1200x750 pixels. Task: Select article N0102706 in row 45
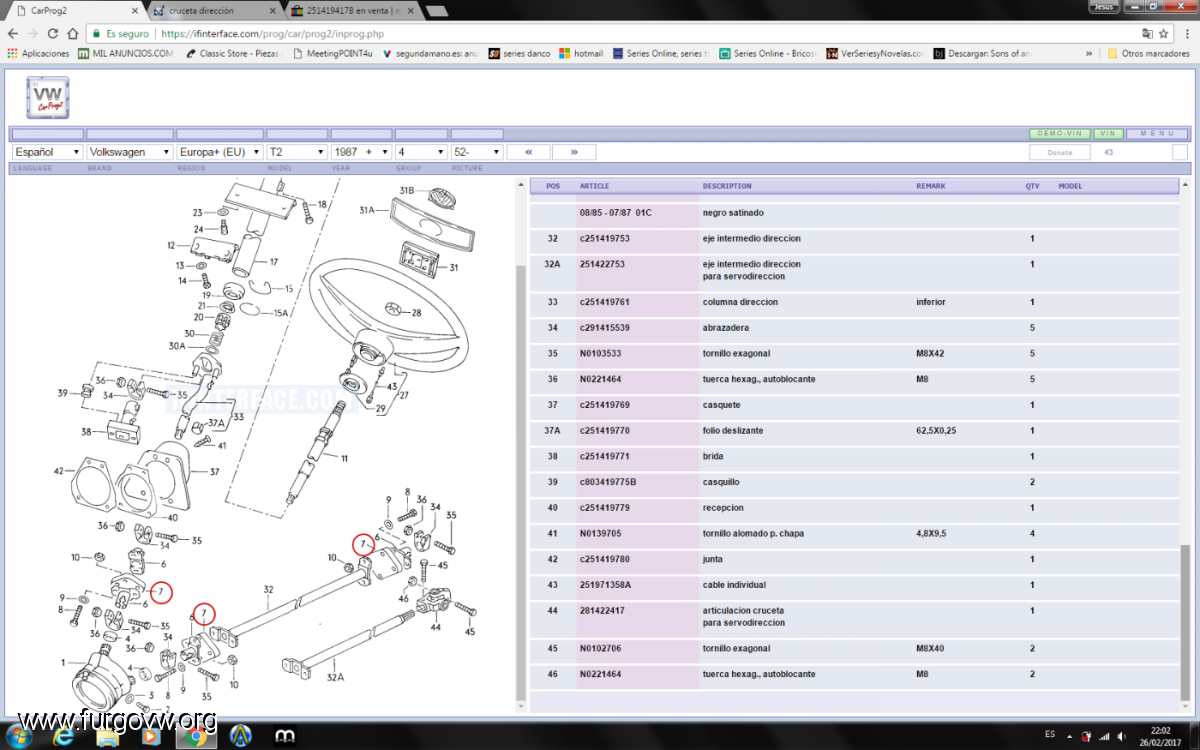coord(600,648)
